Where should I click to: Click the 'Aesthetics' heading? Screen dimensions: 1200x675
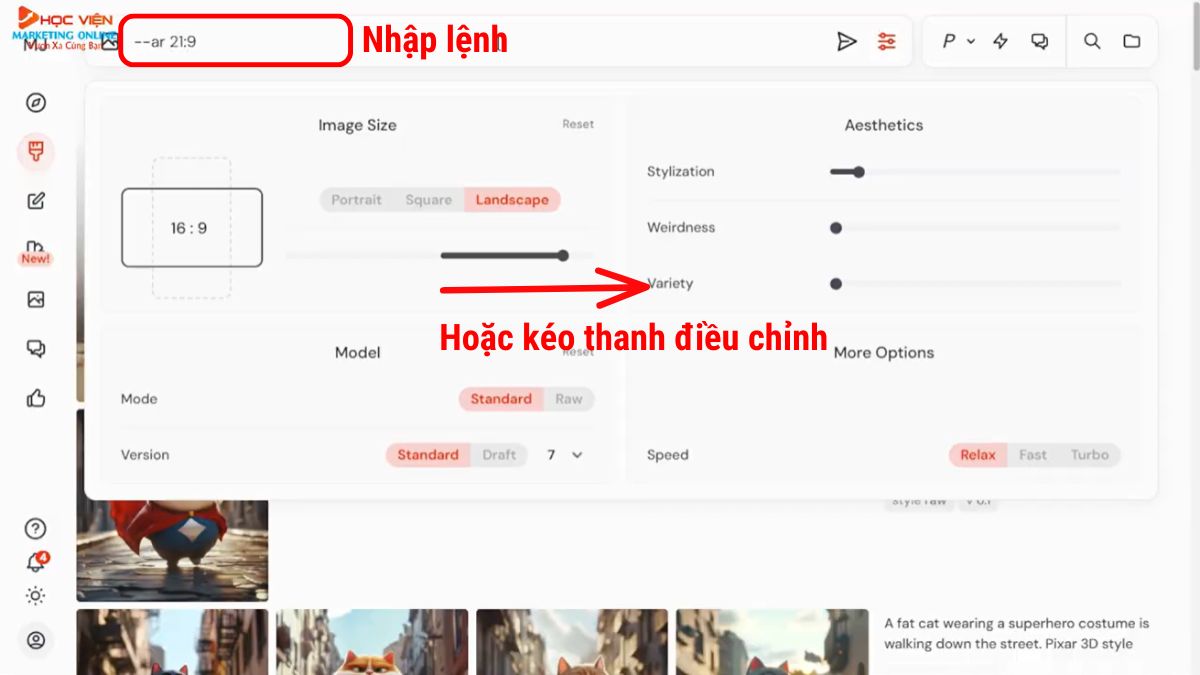[x=884, y=125]
